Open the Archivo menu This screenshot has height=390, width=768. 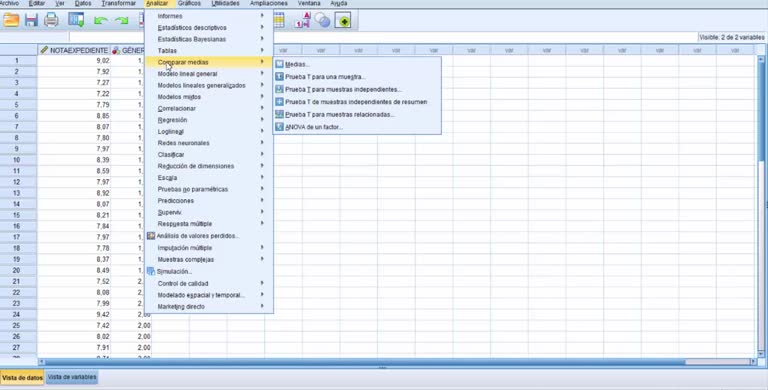9,3
